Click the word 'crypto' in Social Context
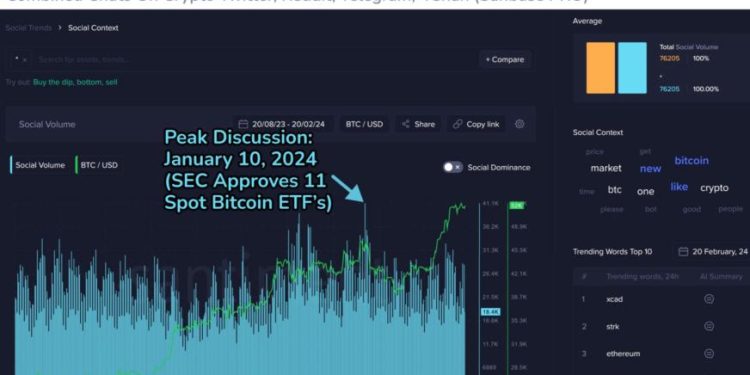 tap(715, 188)
